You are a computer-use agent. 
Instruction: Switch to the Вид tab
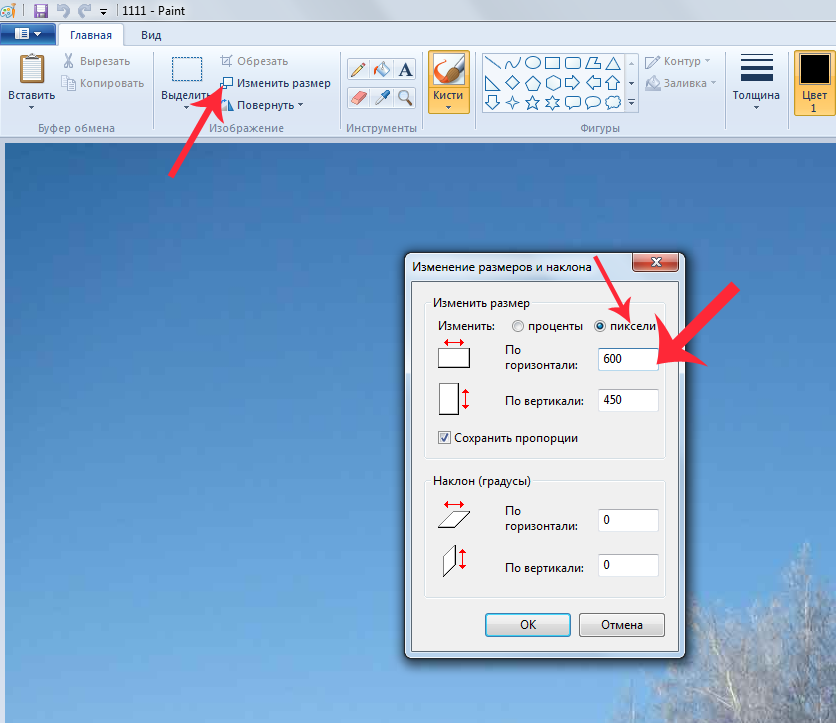151,35
